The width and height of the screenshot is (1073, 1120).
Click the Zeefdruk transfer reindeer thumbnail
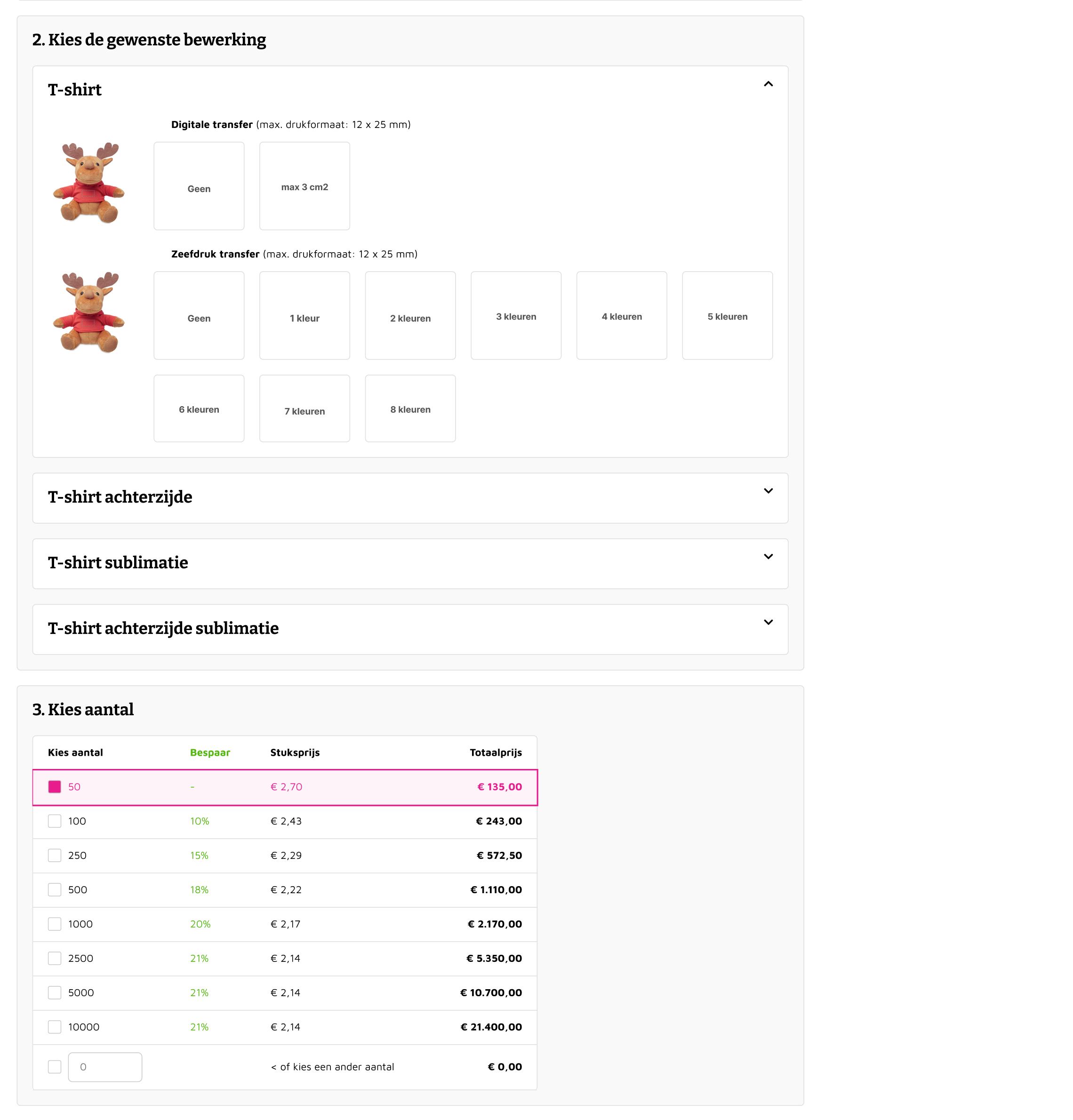(89, 312)
